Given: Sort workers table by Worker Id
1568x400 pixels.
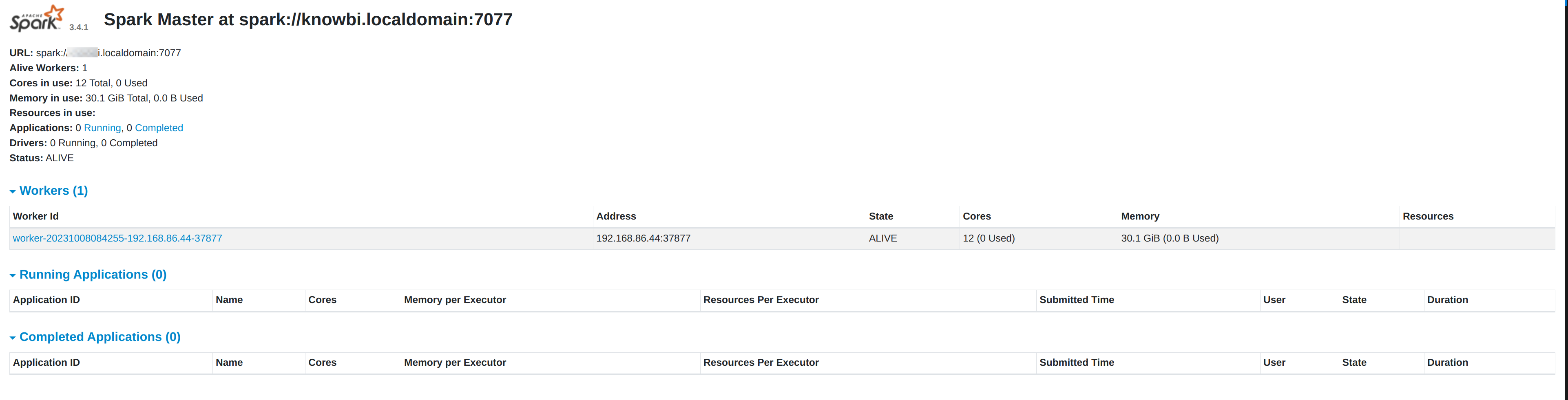Looking at the screenshot, I should pos(36,216).
